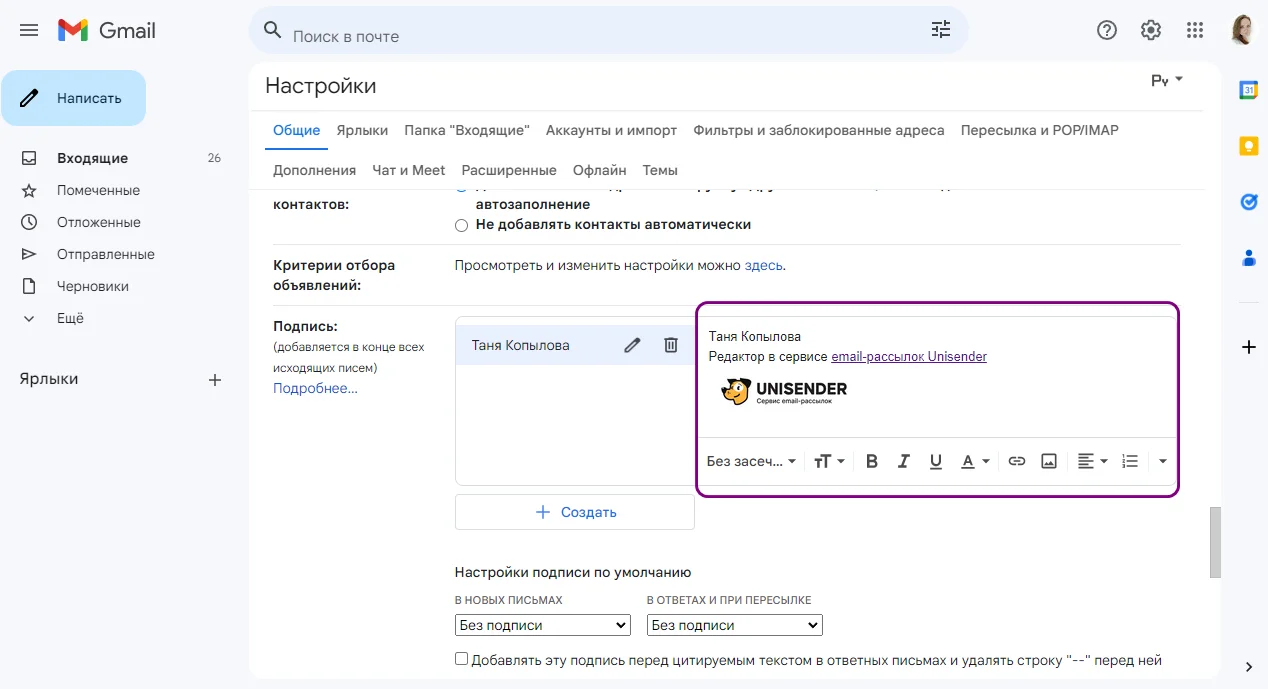Open the "Подробнее..." signature help link
This screenshot has height=689, width=1268.
[315, 388]
